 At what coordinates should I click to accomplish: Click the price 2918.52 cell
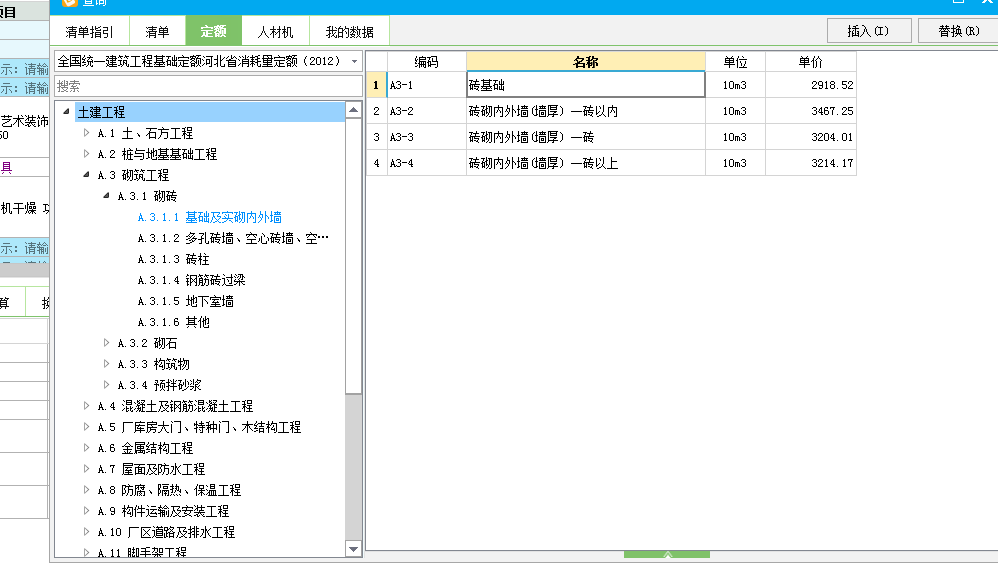(x=810, y=85)
